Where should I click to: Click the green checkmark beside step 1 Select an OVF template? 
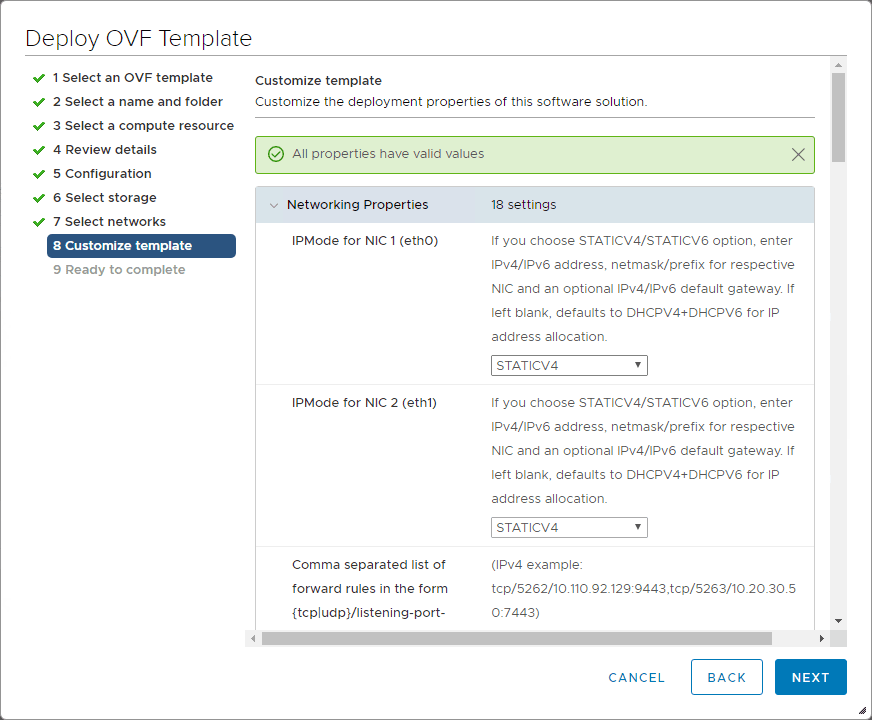[40, 77]
